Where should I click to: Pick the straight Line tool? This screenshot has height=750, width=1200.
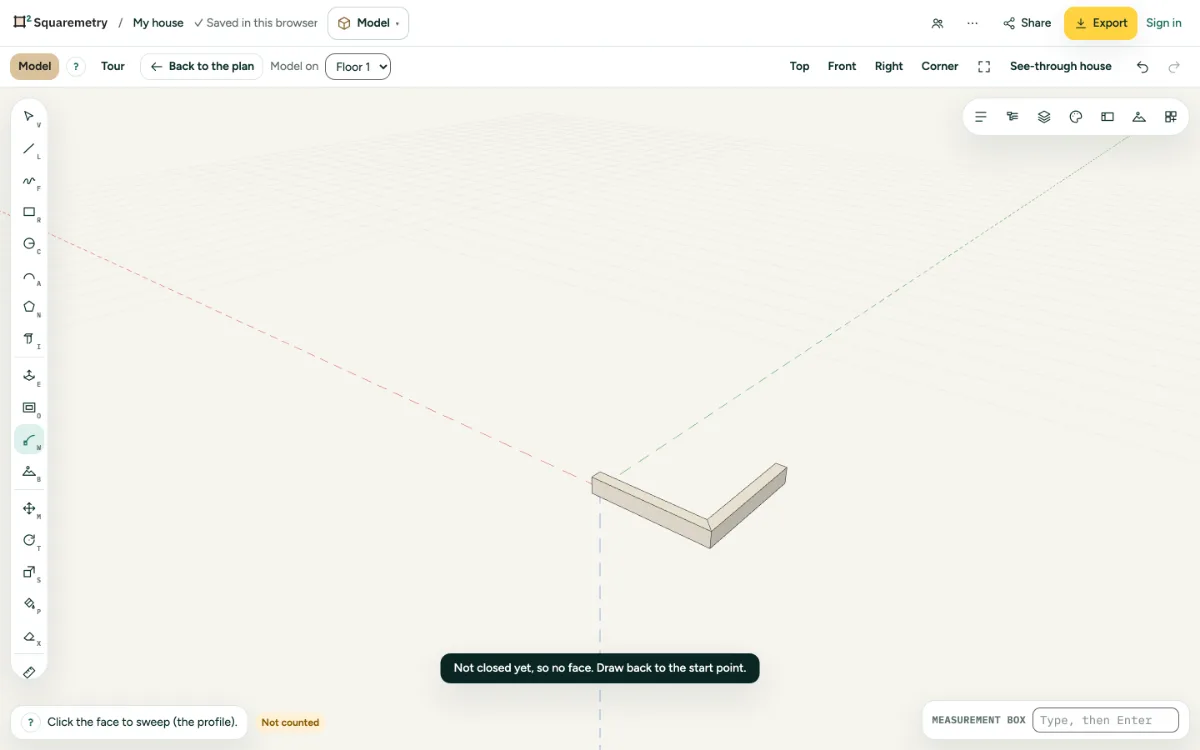[x=29, y=149]
